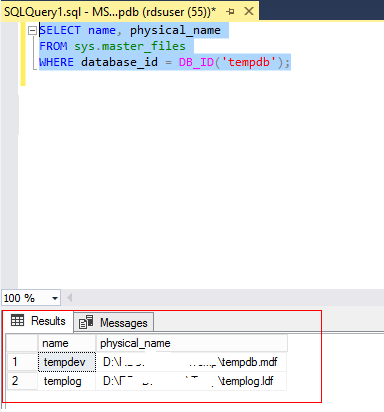The height and width of the screenshot is (412, 384).
Task: Select the physical_name column header
Action: pos(191,343)
